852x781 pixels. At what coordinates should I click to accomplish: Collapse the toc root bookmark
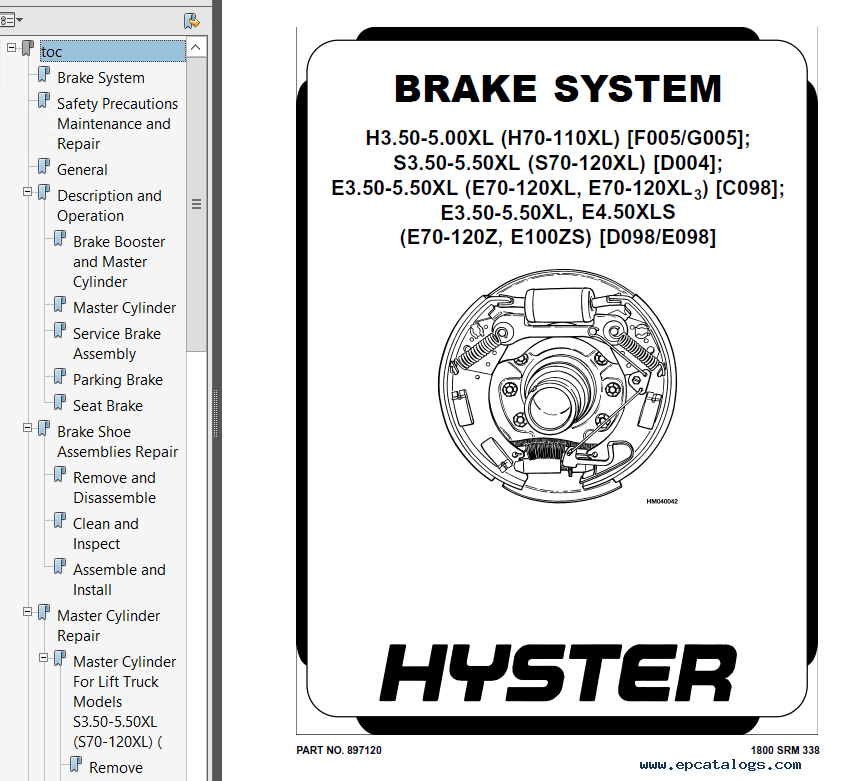click(11, 48)
